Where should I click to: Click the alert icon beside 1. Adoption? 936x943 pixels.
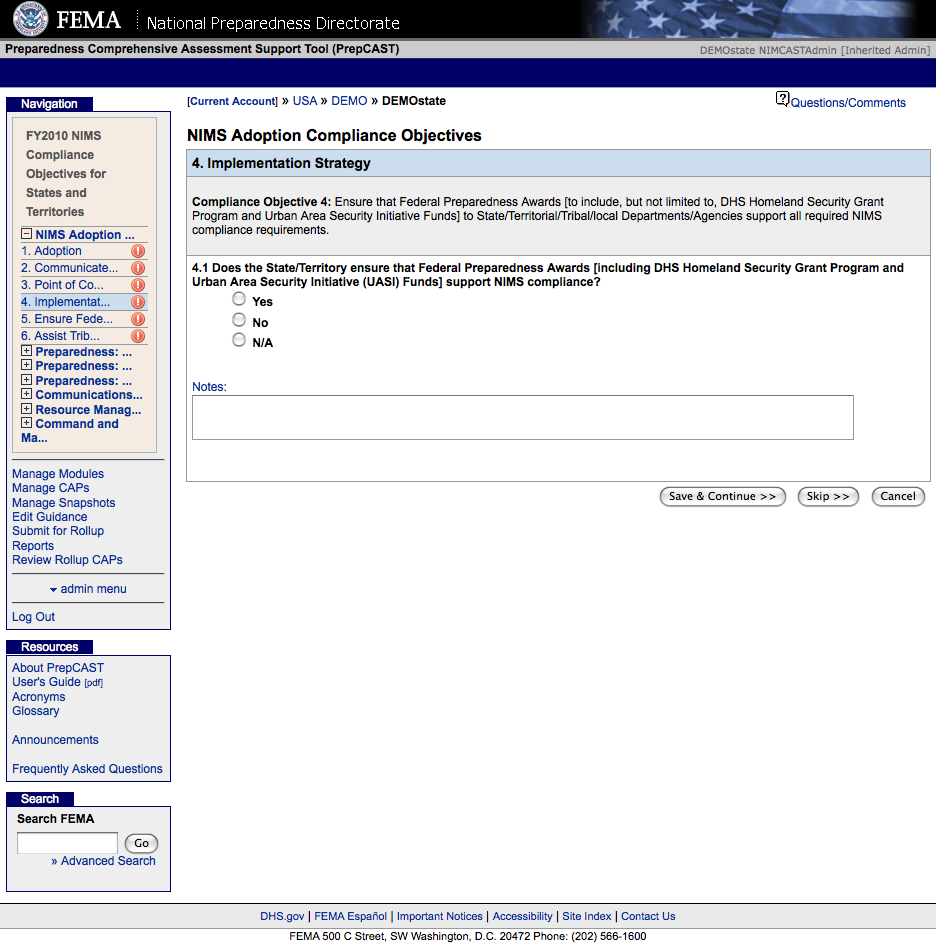[138, 251]
